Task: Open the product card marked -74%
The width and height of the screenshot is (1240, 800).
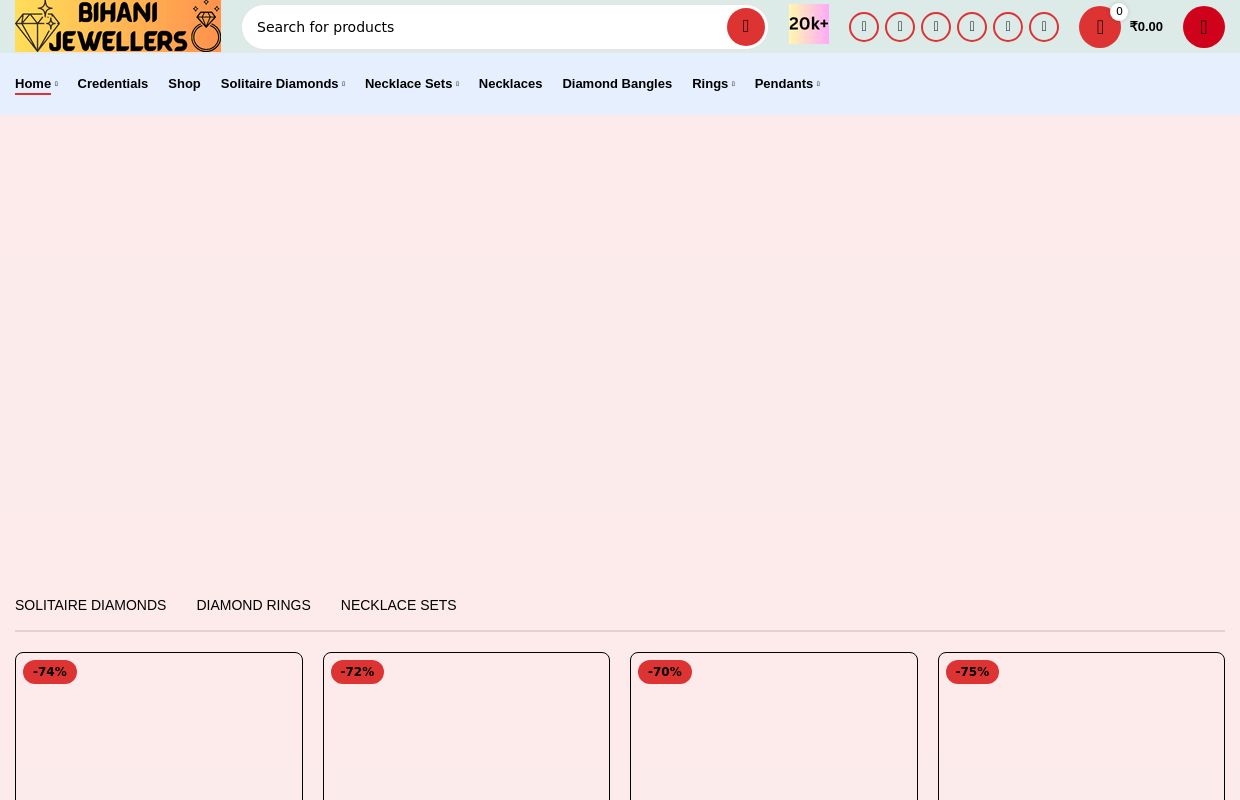Action: click(159, 727)
